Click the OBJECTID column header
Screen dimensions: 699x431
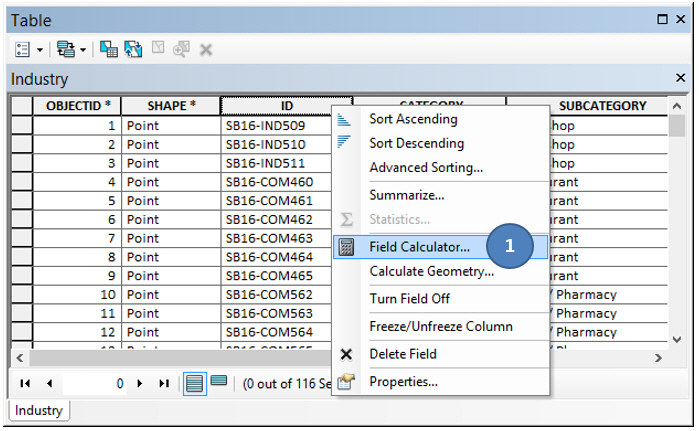point(78,105)
